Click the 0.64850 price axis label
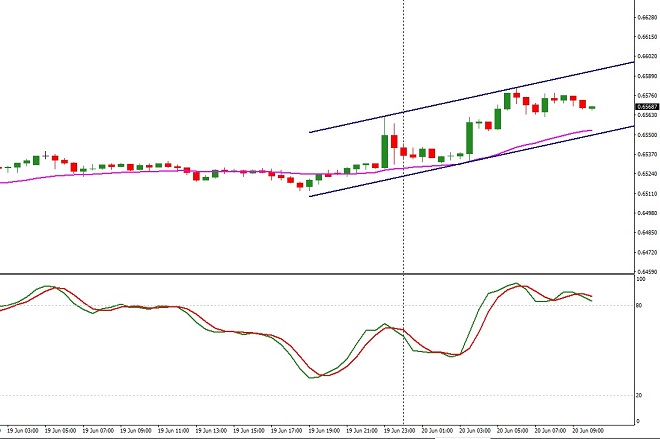Screen dimensions: 660x439 click(647, 232)
